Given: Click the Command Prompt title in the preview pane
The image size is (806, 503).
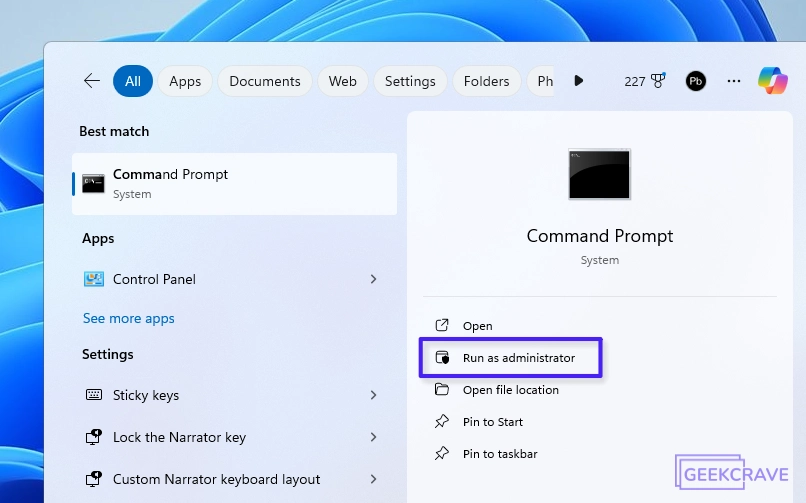Looking at the screenshot, I should 600,236.
